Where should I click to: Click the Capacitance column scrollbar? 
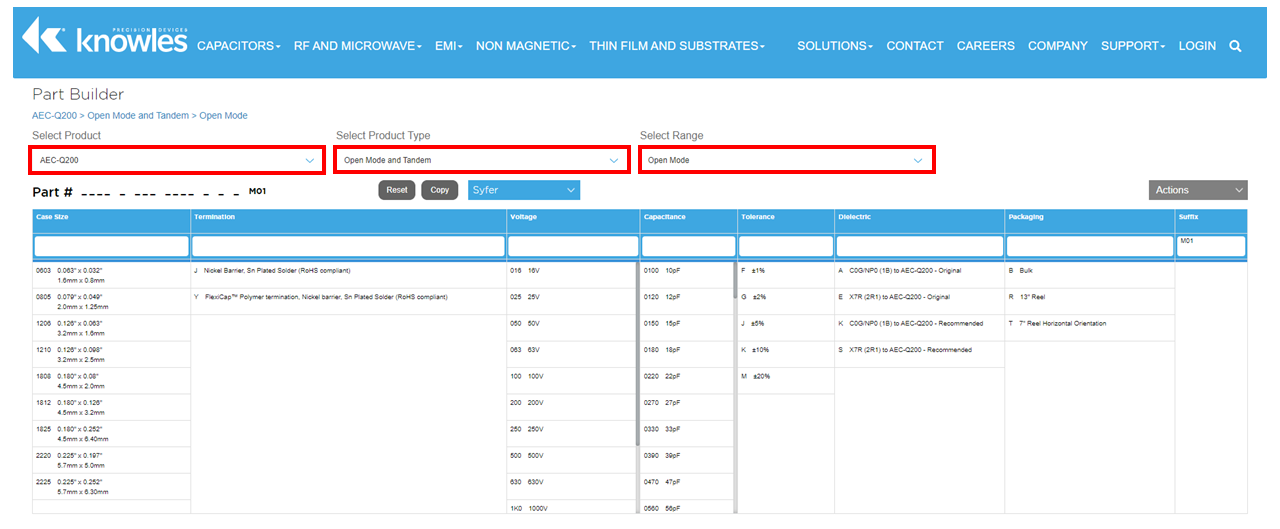(735, 281)
